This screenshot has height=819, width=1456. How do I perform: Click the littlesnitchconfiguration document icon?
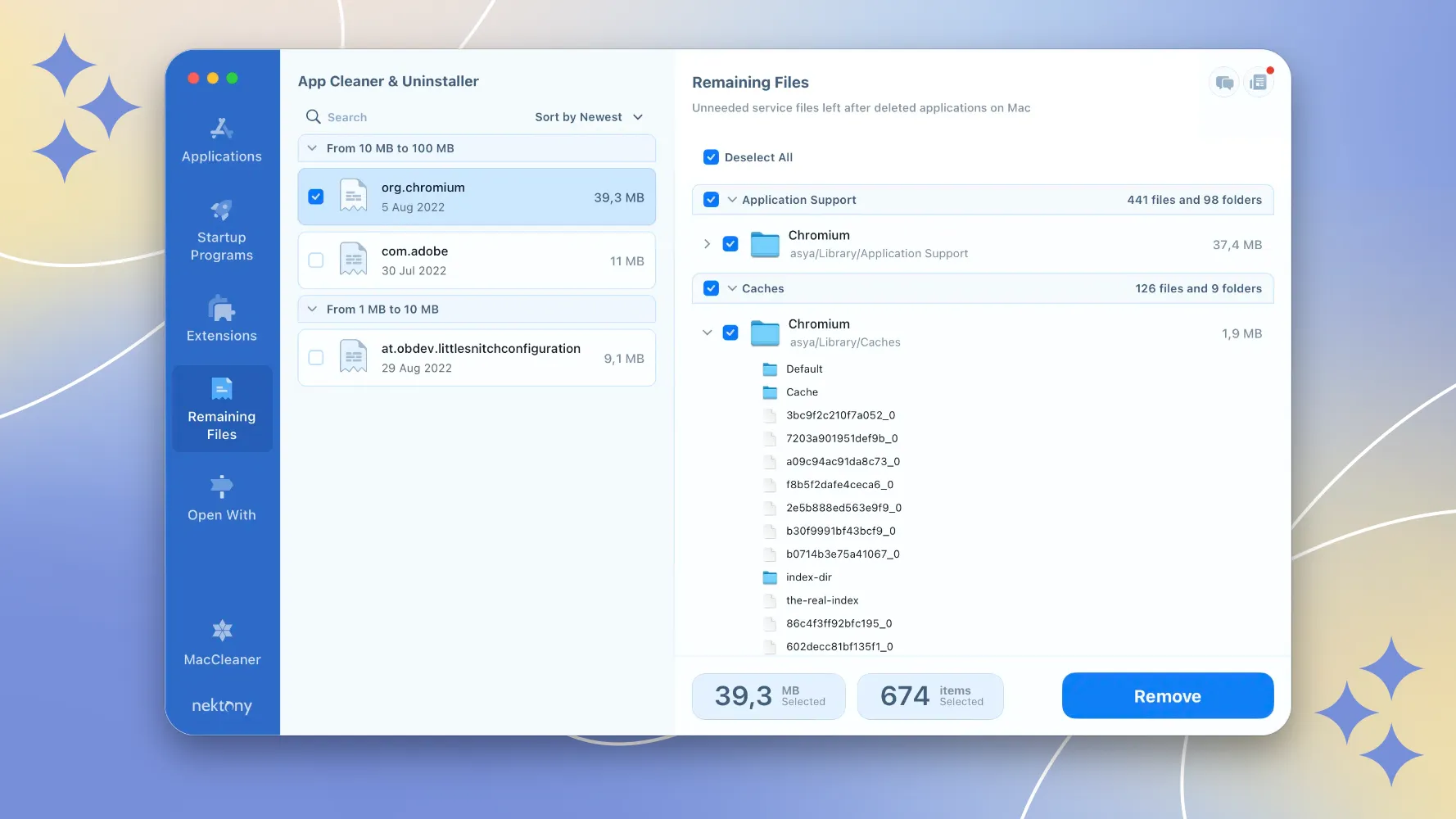pyautogui.click(x=353, y=358)
